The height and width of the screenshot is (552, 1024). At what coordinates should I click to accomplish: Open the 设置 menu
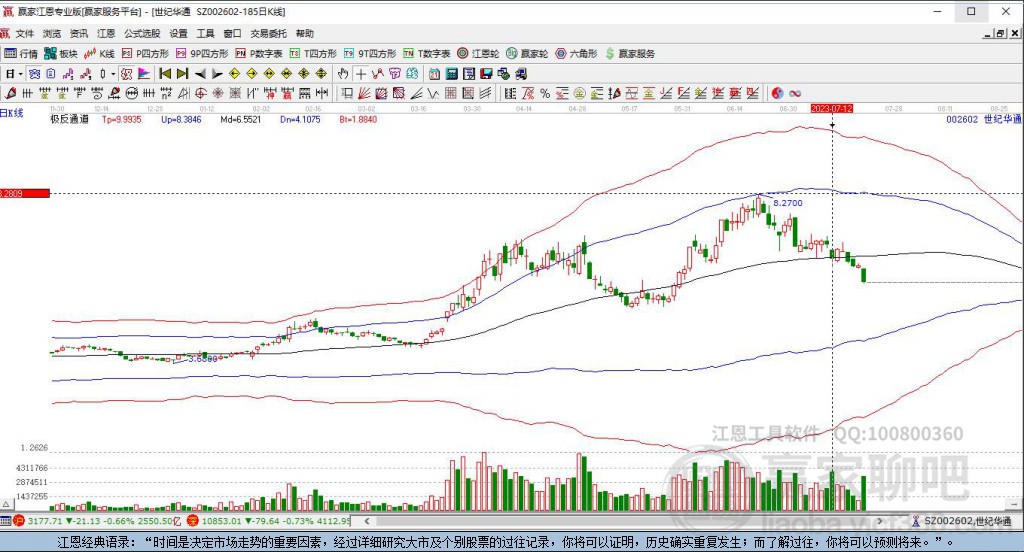(x=178, y=33)
